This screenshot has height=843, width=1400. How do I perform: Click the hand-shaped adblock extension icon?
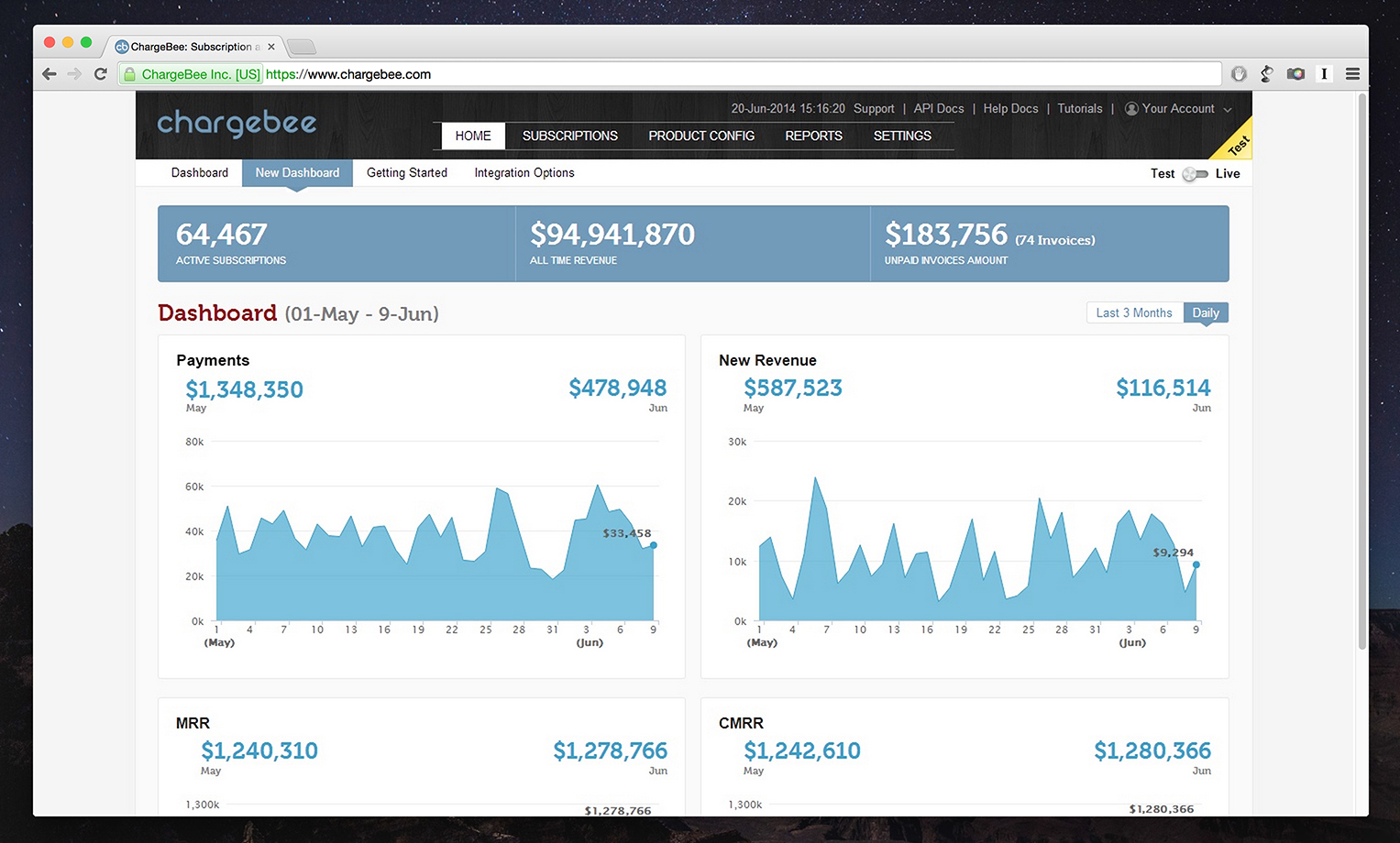(x=1239, y=74)
